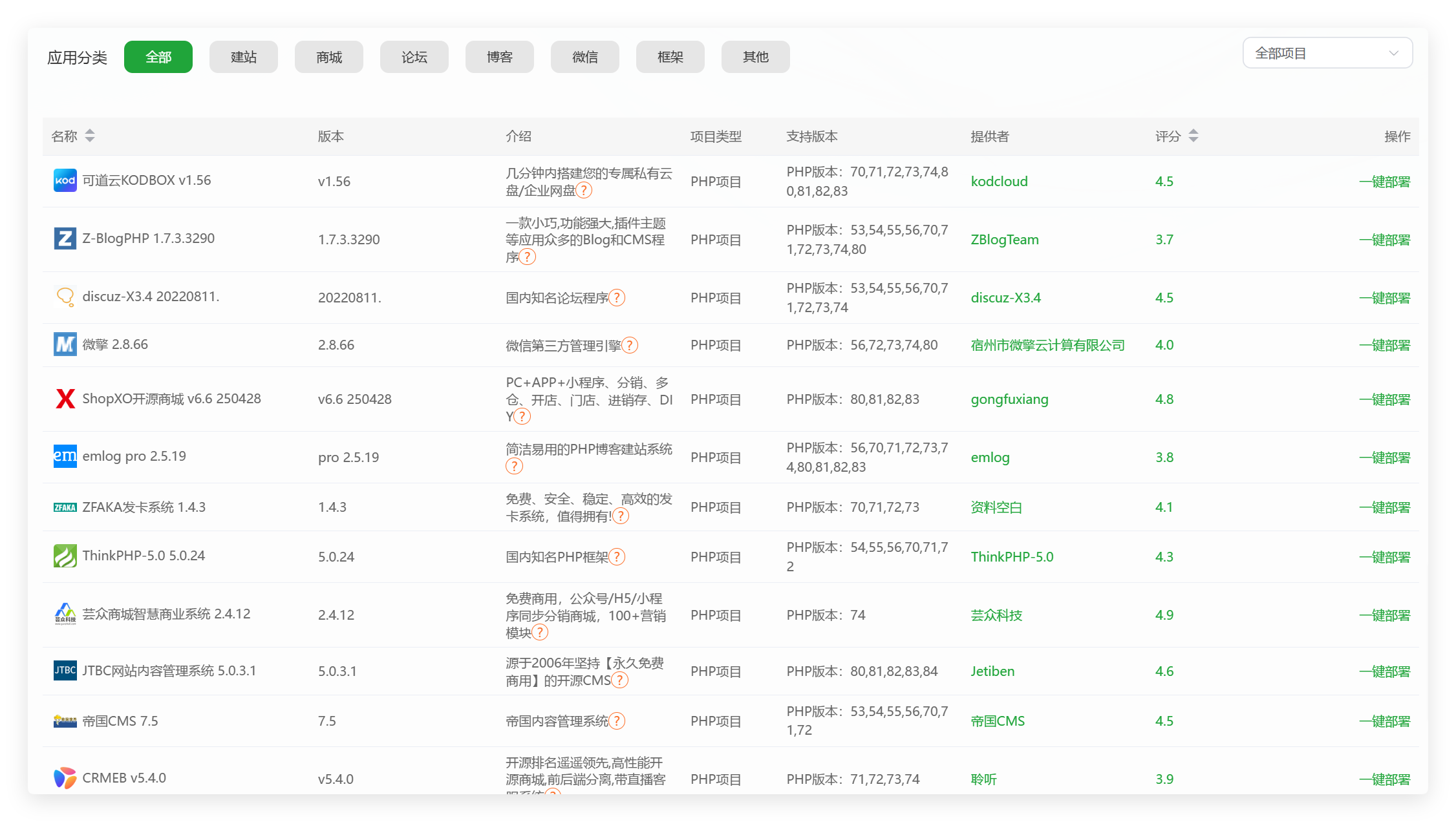
Task: Click the discuz-X3.4 speech bubble icon
Action: point(65,297)
